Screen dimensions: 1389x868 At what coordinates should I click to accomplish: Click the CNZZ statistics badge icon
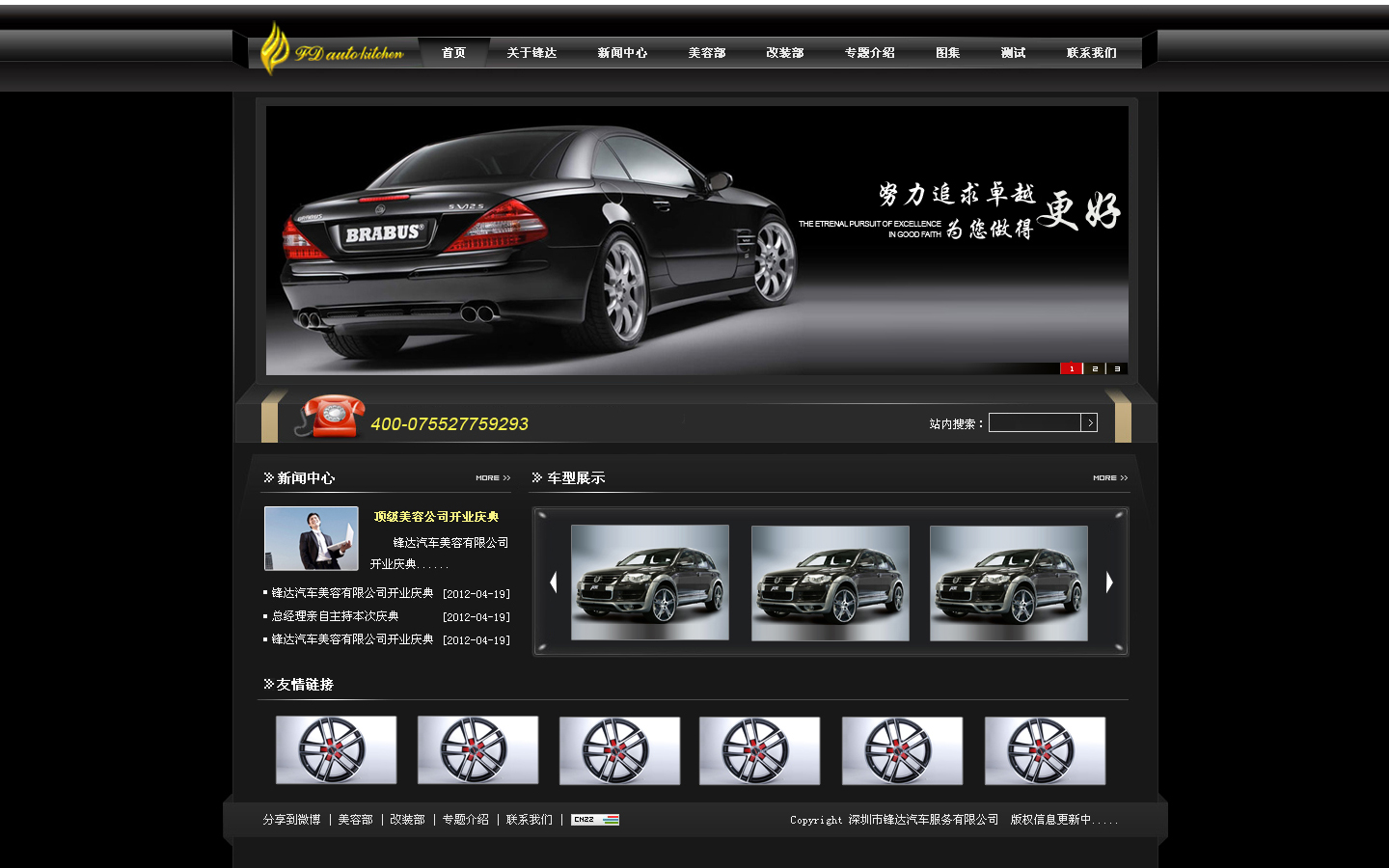pyautogui.click(x=595, y=820)
